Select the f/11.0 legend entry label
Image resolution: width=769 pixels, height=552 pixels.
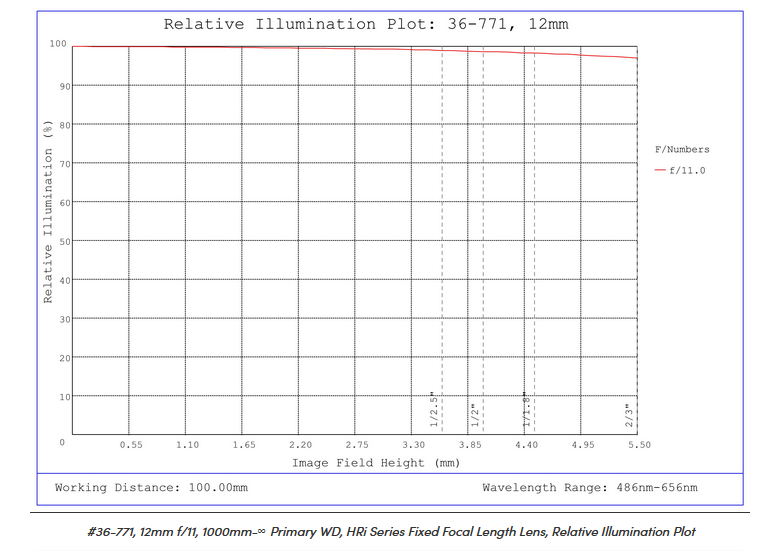tap(687, 171)
